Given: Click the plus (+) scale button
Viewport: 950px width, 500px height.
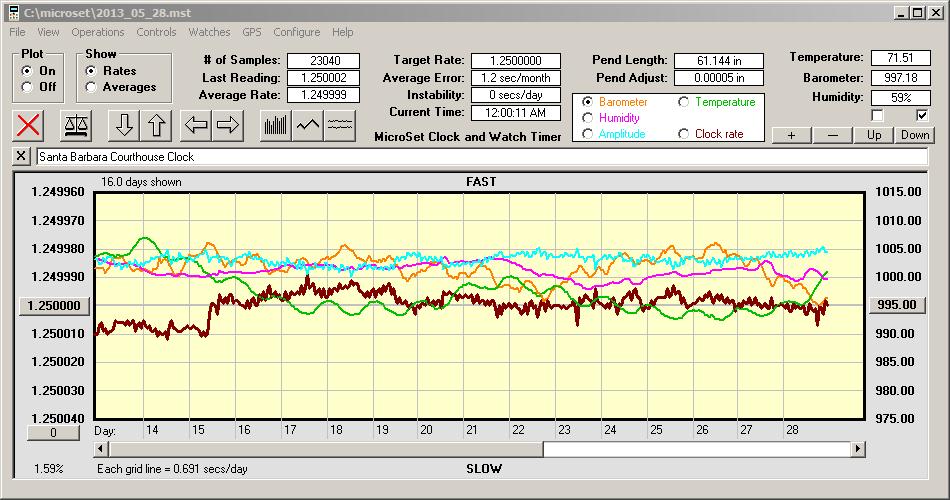Looking at the screenshot, I should point(791,135).
